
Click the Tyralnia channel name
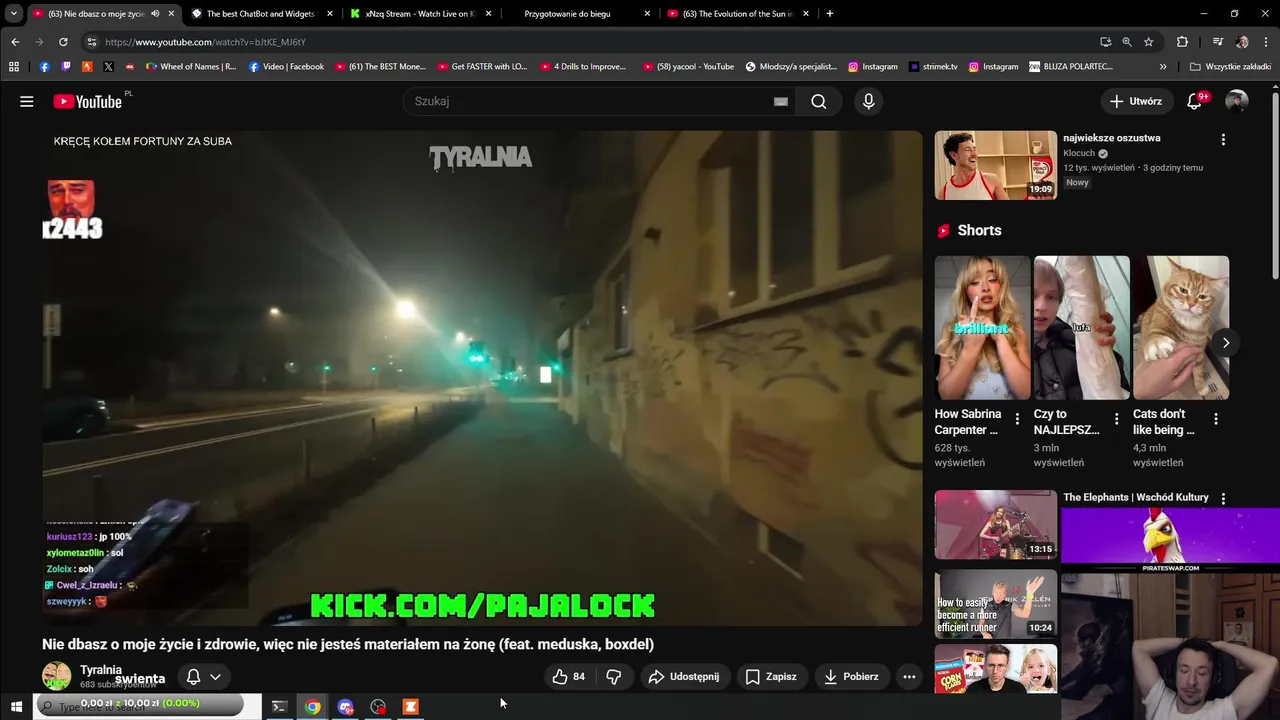(x=101, y=670)
